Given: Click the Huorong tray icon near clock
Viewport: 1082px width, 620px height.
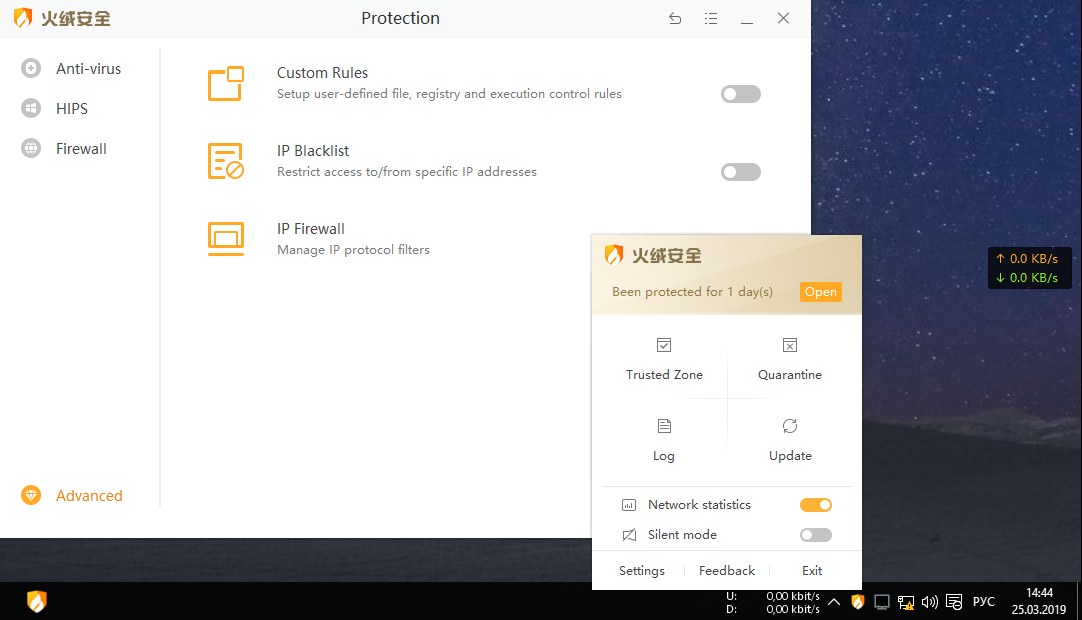Looking at the screenshot, I should coord(858,602).
